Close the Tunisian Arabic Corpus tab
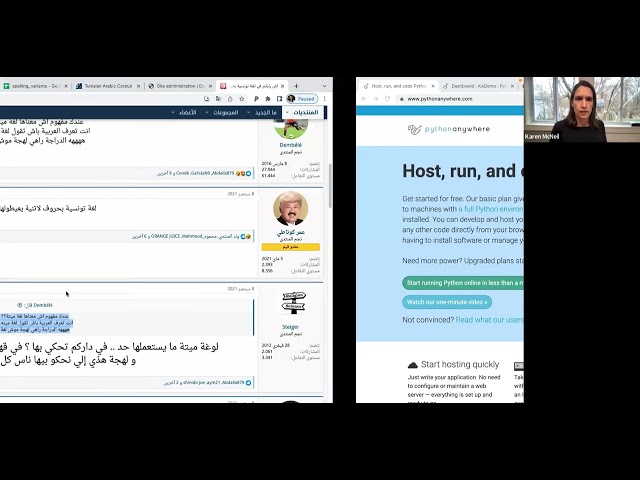This screenshot has height=480, width=640. coord(138,86)
